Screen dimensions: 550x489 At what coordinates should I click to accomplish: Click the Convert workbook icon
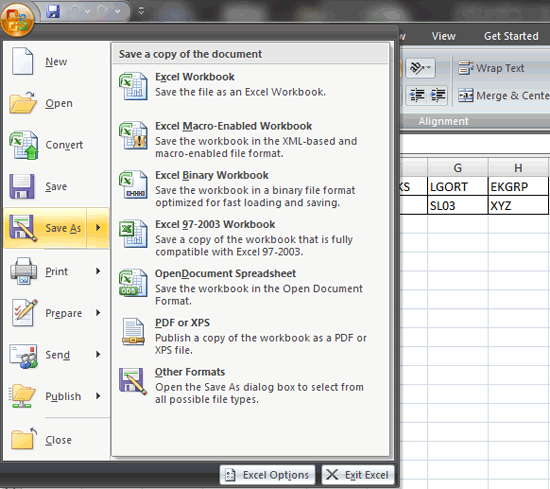[x=24, y=145]
